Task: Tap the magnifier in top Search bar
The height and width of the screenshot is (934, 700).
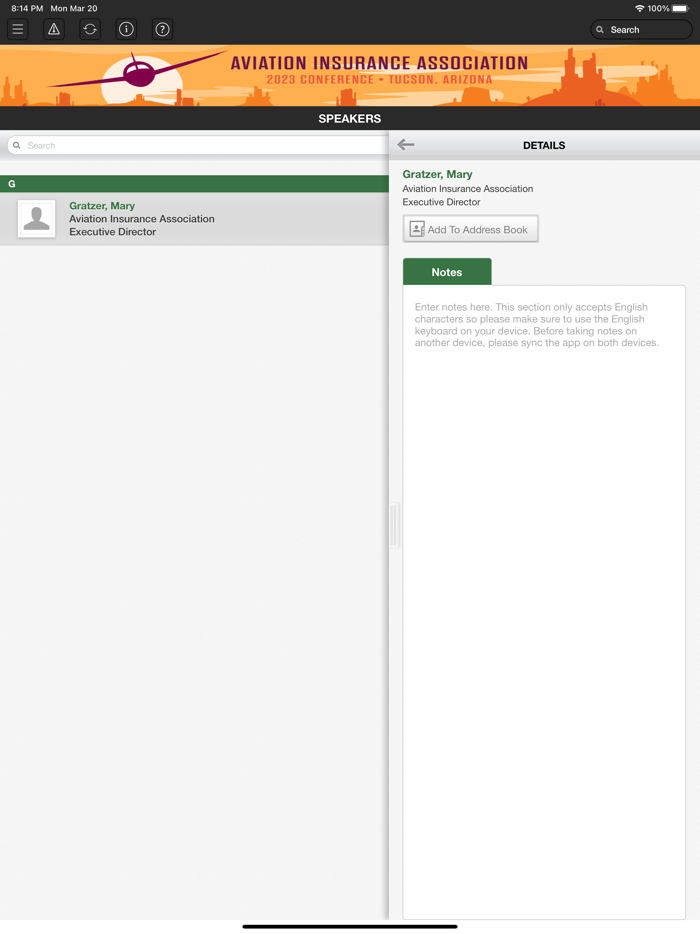Action: (x=600, y=30)
